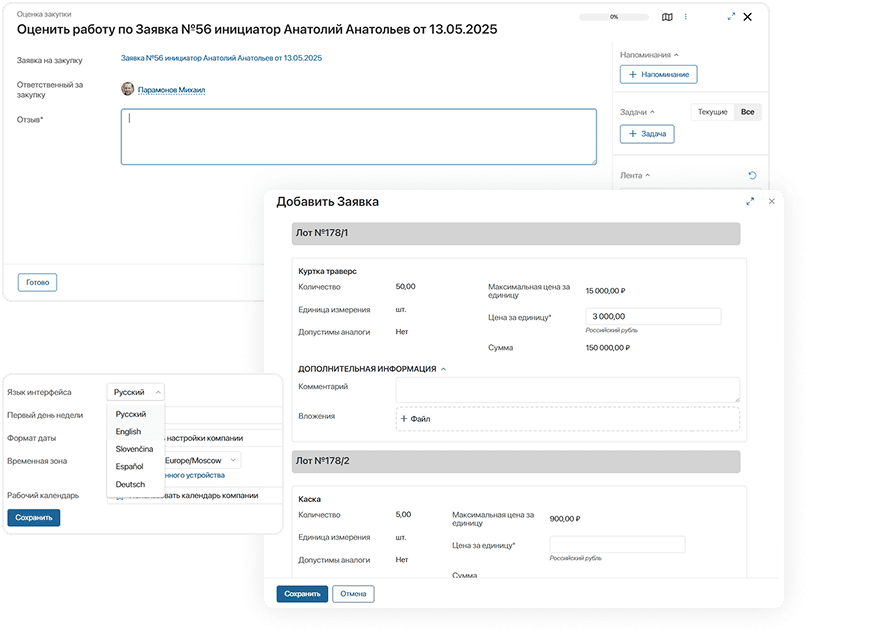Refresh the Лента feed
The height and width of the screenshot is (640, 880).
[x=752, y=175]
